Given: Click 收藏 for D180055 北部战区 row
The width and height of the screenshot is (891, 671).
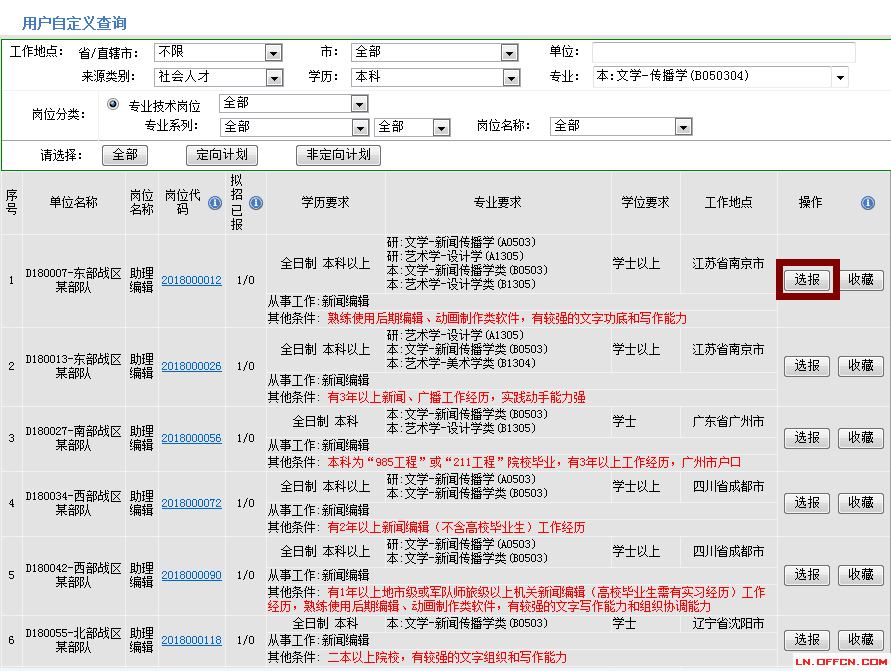Looking at the screenshot, I should coord(861,640).
